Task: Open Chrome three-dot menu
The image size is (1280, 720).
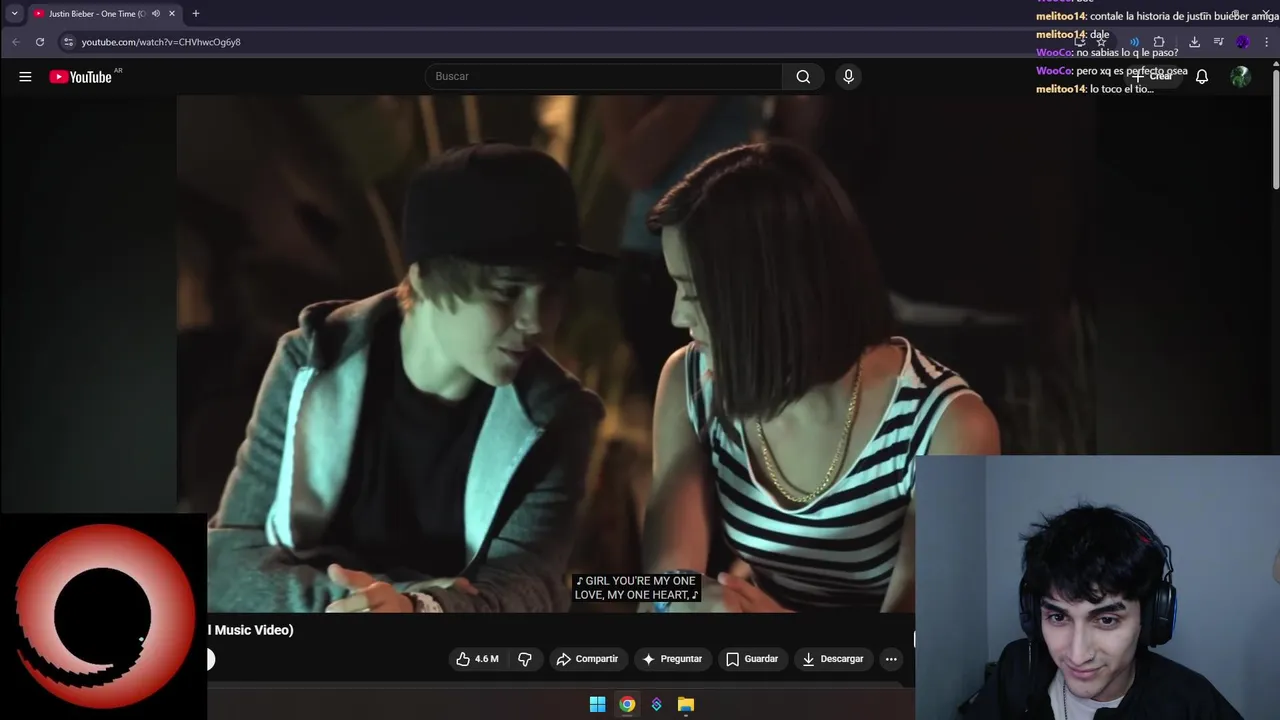Action: pos(1267,42)
